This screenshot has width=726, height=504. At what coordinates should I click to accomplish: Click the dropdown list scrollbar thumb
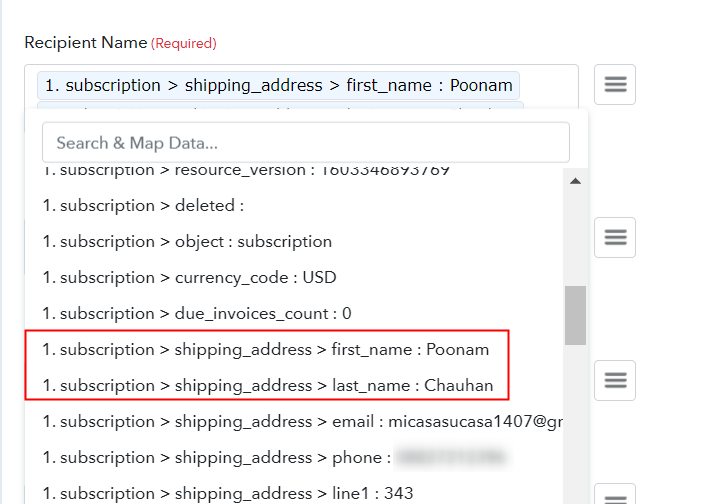(x=575, y=315)
